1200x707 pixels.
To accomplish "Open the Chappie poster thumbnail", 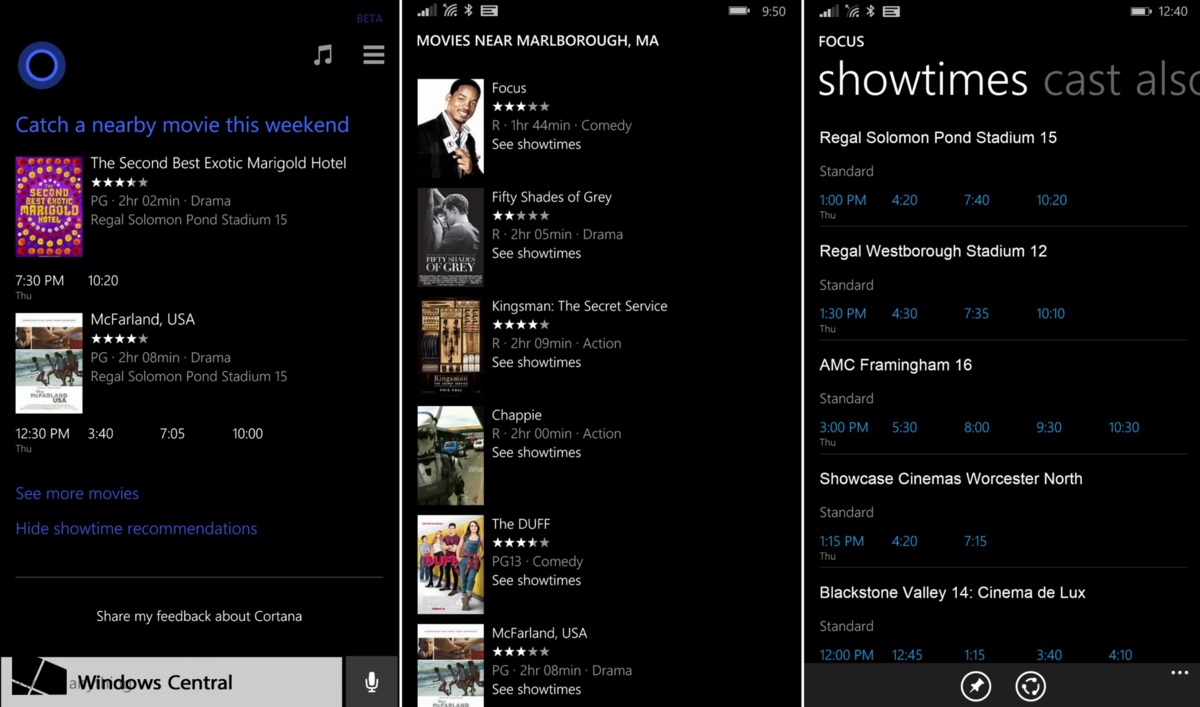I will [450, 455].
